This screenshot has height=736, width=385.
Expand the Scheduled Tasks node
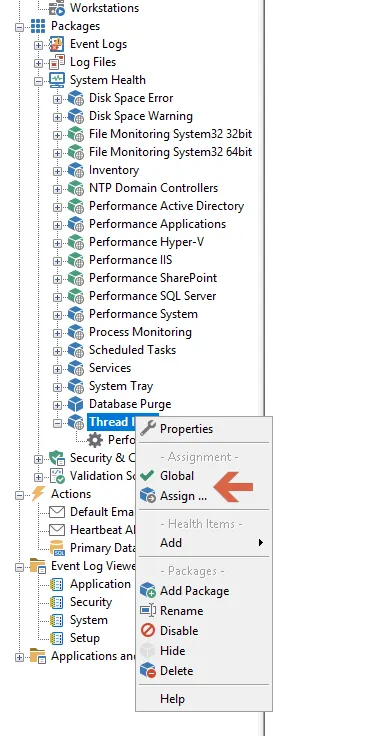pos(57,351)
